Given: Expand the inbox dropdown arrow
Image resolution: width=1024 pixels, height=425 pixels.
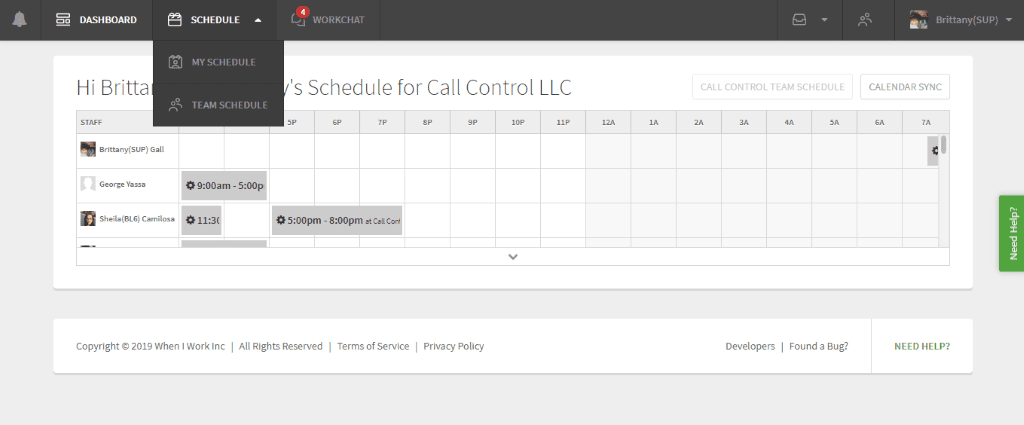Looking at the screenshot, I should pyautogui.click(x=824, y=20).
